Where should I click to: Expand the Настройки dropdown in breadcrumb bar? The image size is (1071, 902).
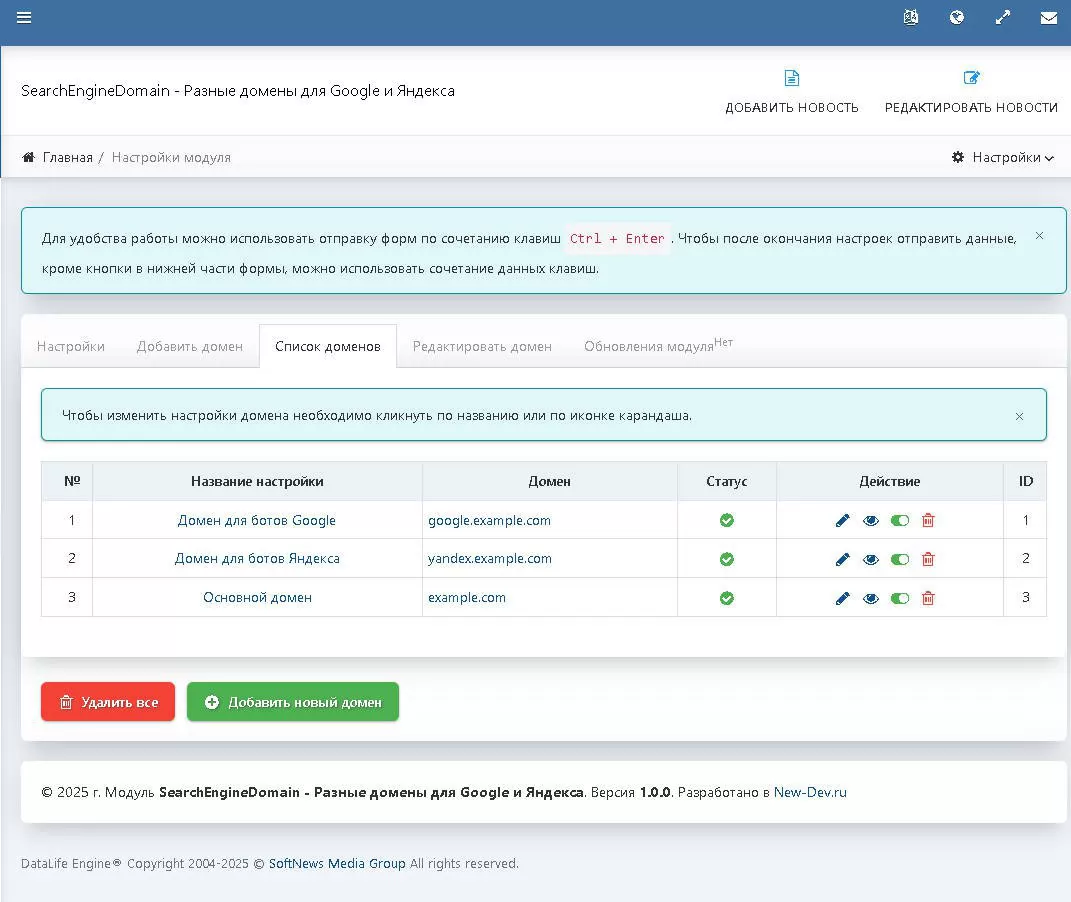tap(1003, 157)
